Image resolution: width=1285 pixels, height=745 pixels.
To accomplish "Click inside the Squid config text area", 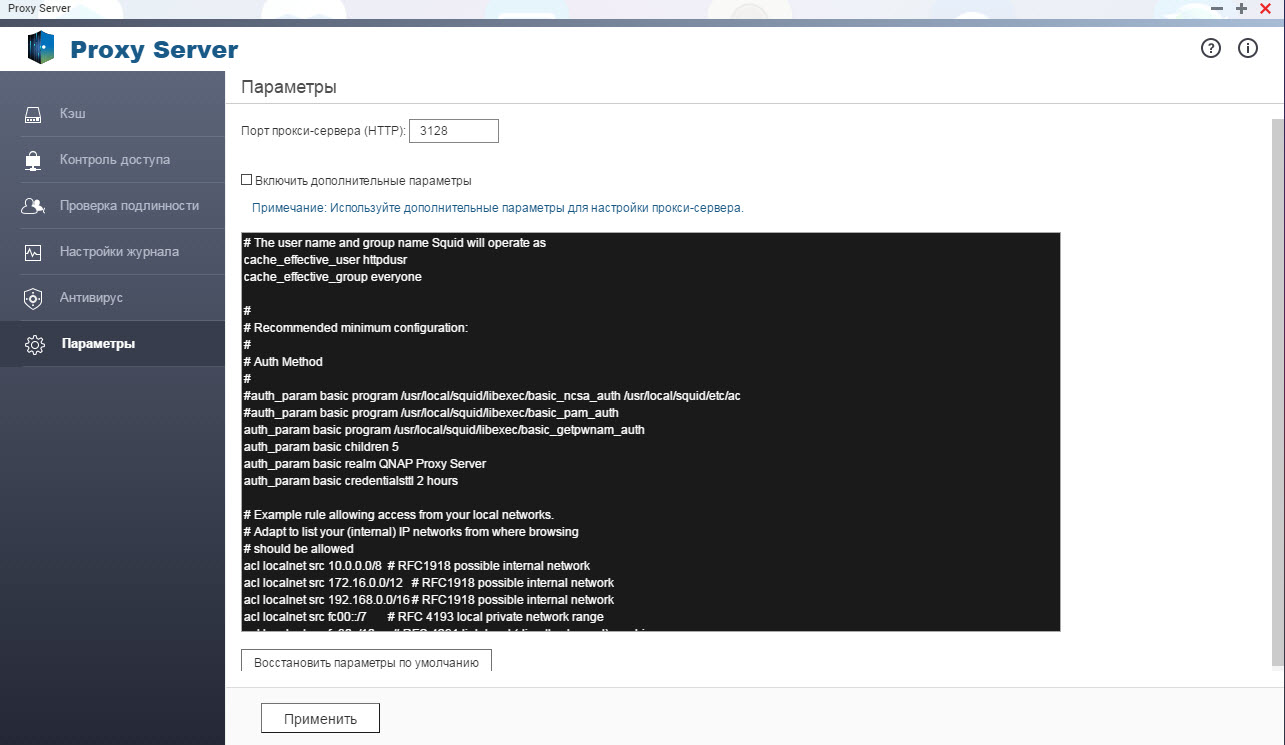I will click(650, 431).
